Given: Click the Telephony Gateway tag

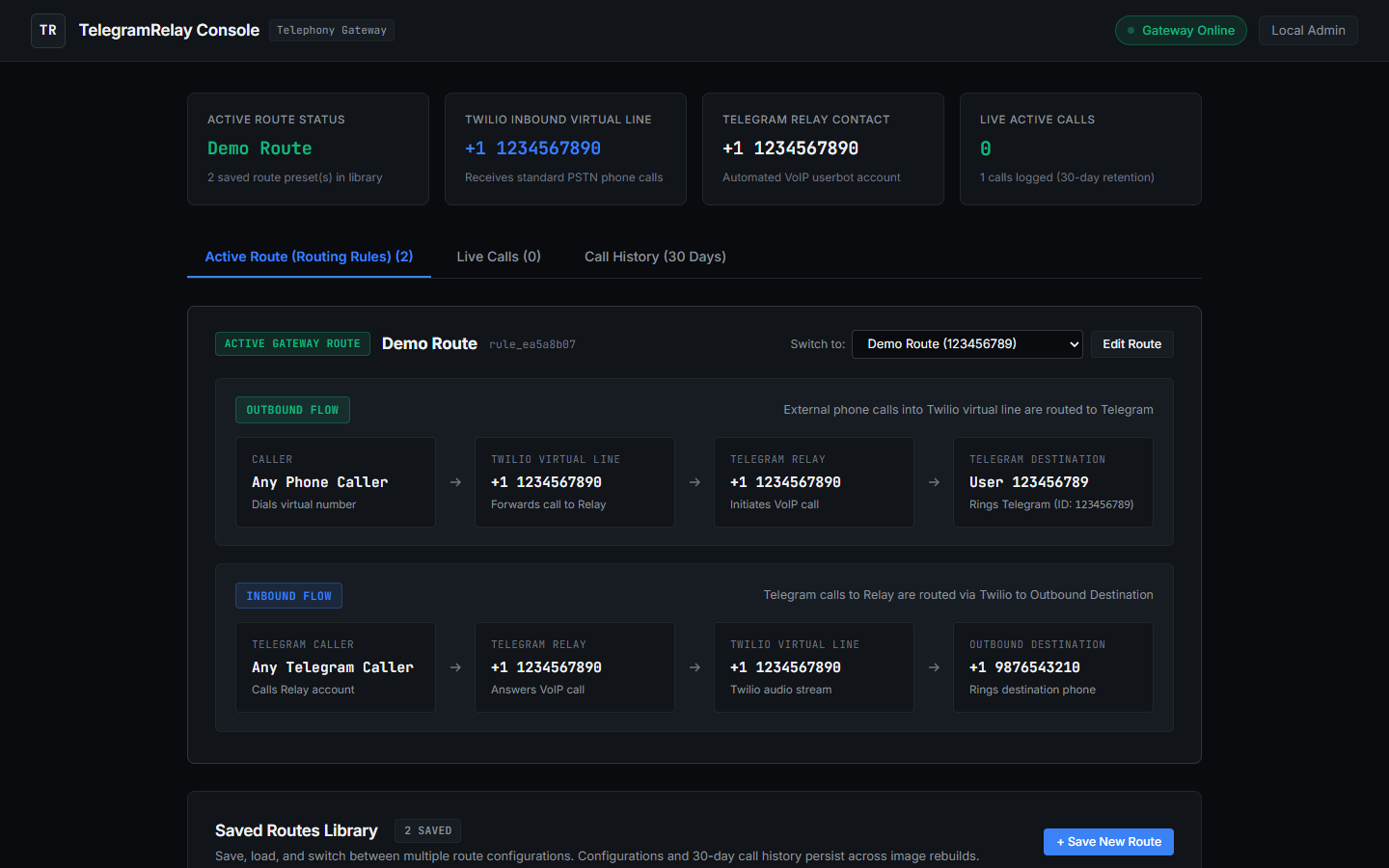Looking at the screenshot, I should (x=332, y=31).
